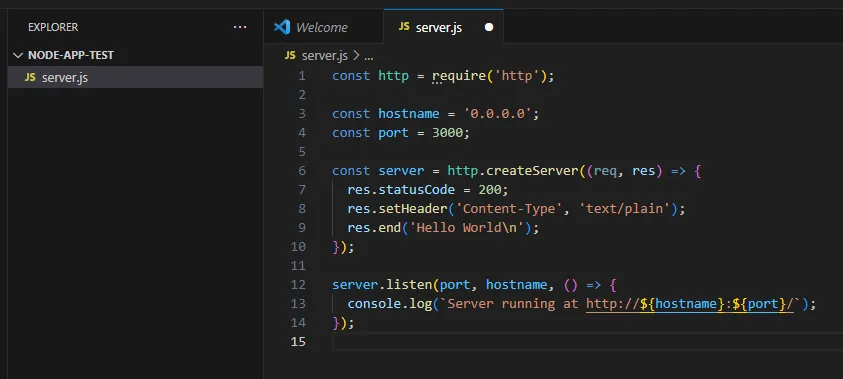843x379 pixels.
Task: Click line number 12 in the gutter
Action: [298, 284]
